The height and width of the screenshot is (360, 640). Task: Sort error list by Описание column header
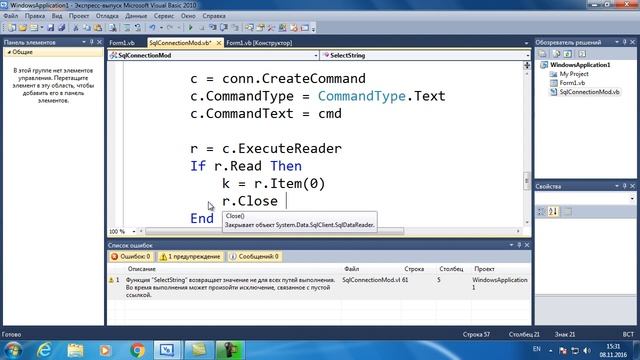point(142,269)
